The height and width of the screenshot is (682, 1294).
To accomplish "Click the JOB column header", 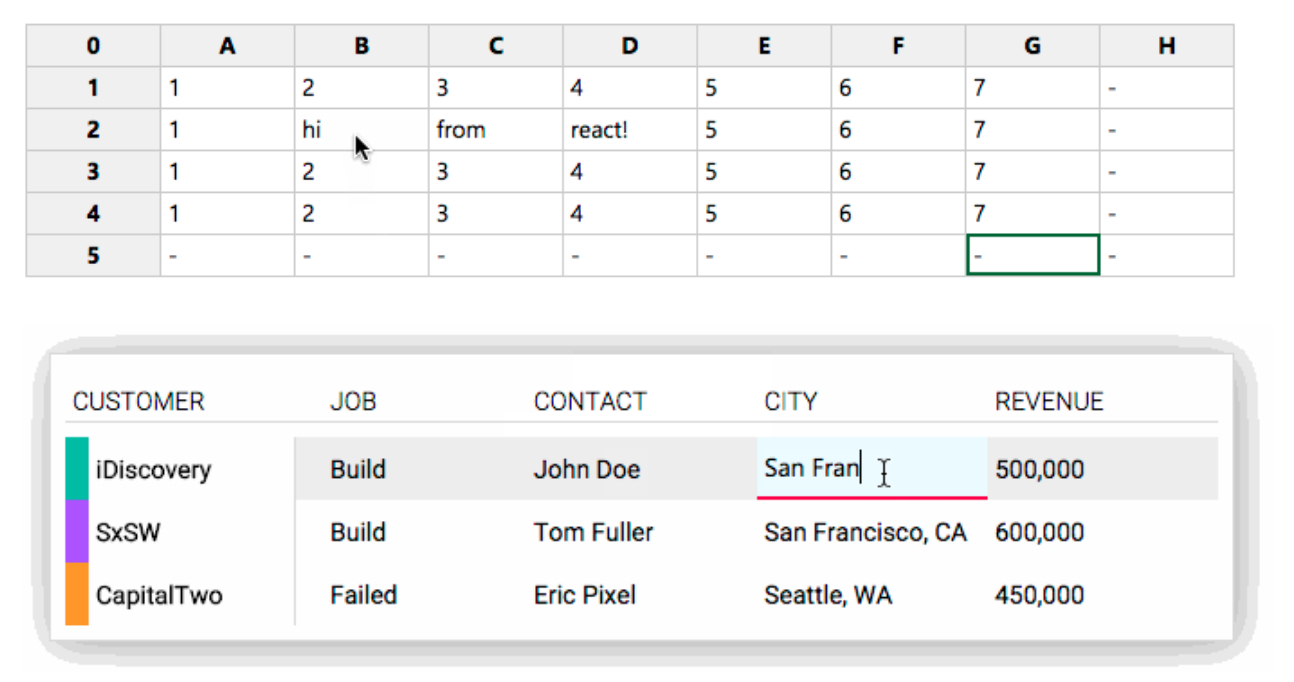I will tap(355, 401).
